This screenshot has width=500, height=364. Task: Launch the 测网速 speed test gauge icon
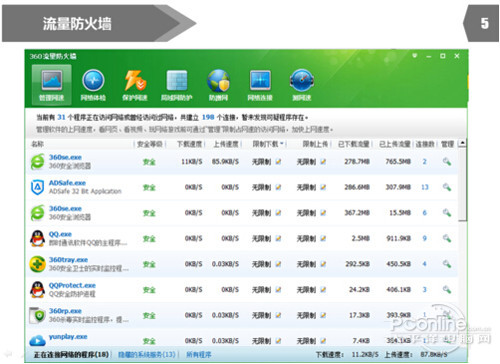pyautogui.click(x=302, y=85)
